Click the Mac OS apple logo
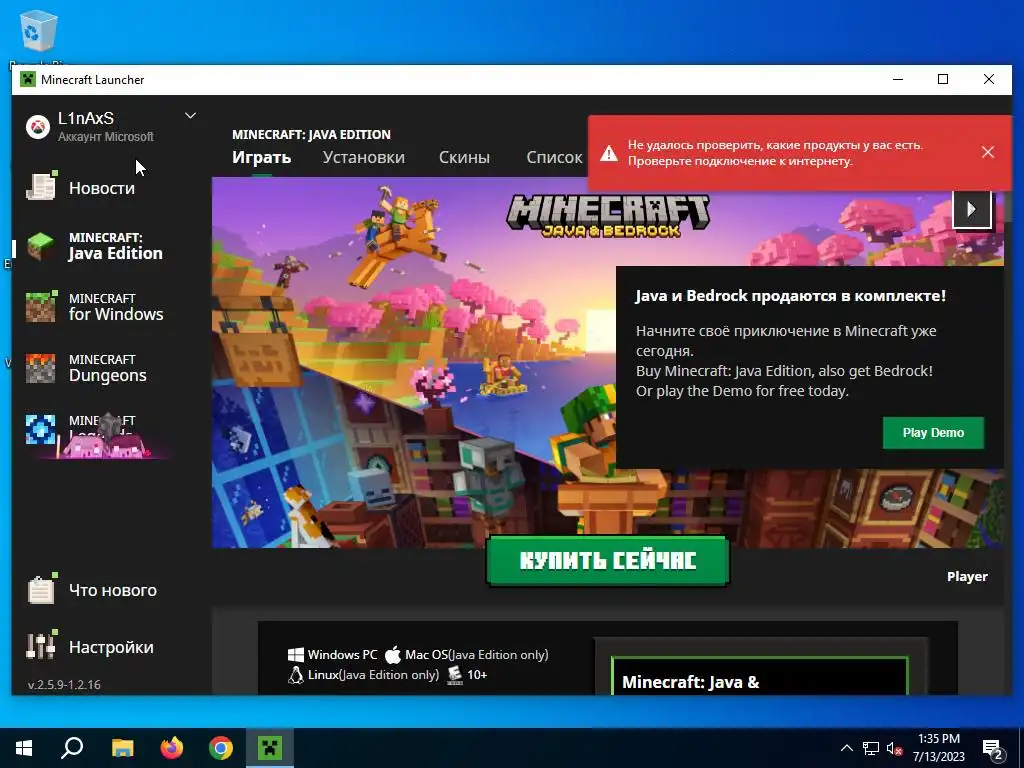 392,654
